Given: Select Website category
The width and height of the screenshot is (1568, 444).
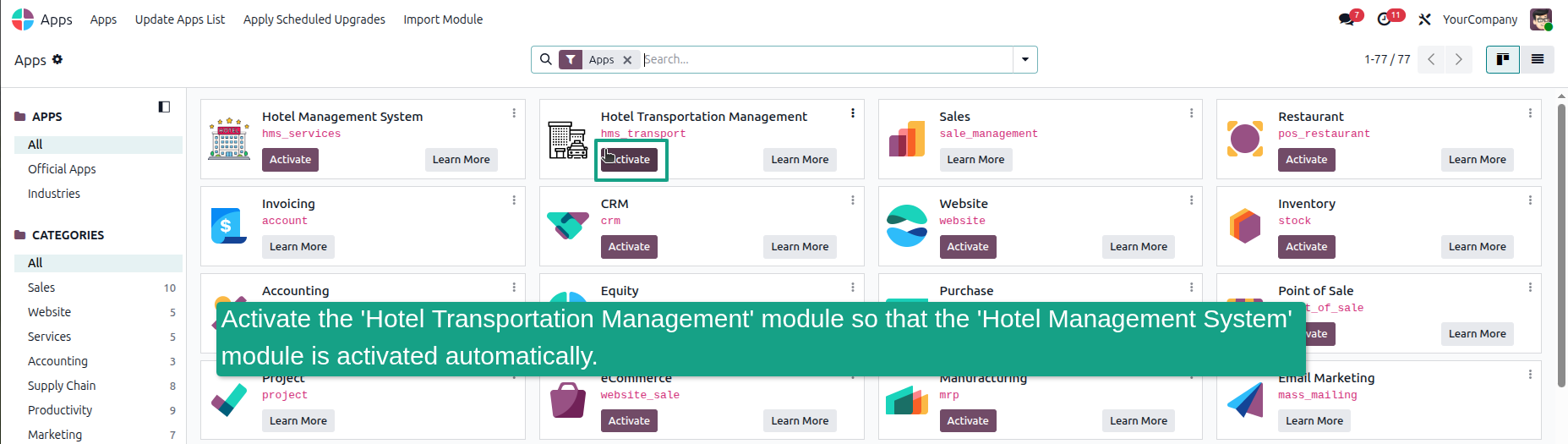Looking at the screenshot, I should [98, 312].
